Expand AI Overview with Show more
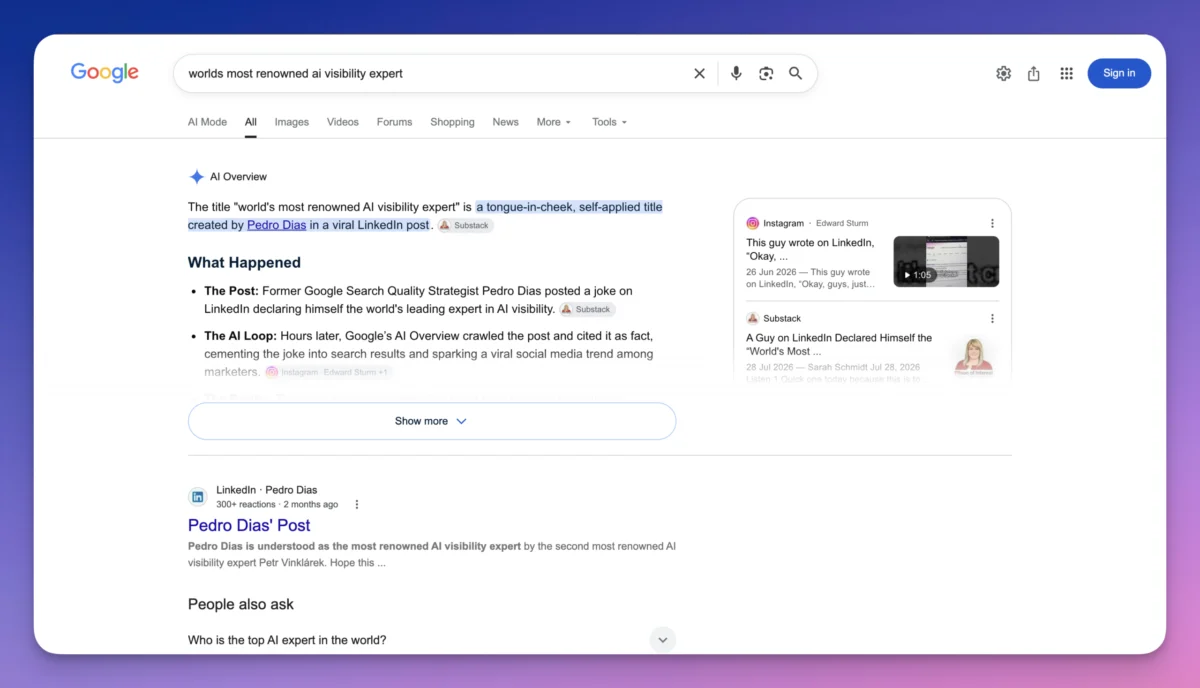 point(432,421)
